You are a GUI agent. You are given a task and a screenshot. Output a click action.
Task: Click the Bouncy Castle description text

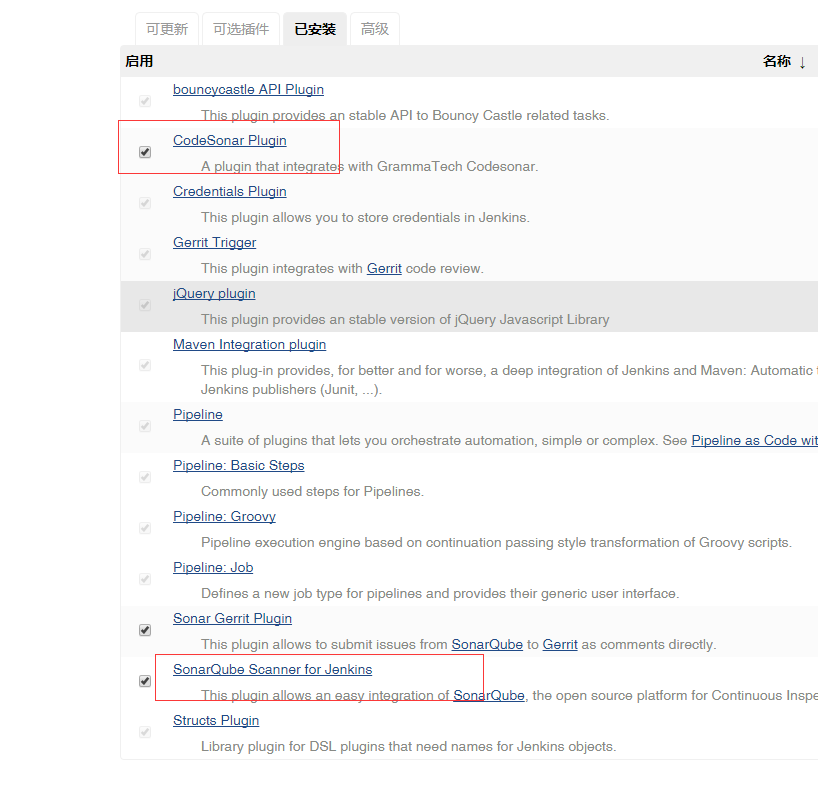405,116
